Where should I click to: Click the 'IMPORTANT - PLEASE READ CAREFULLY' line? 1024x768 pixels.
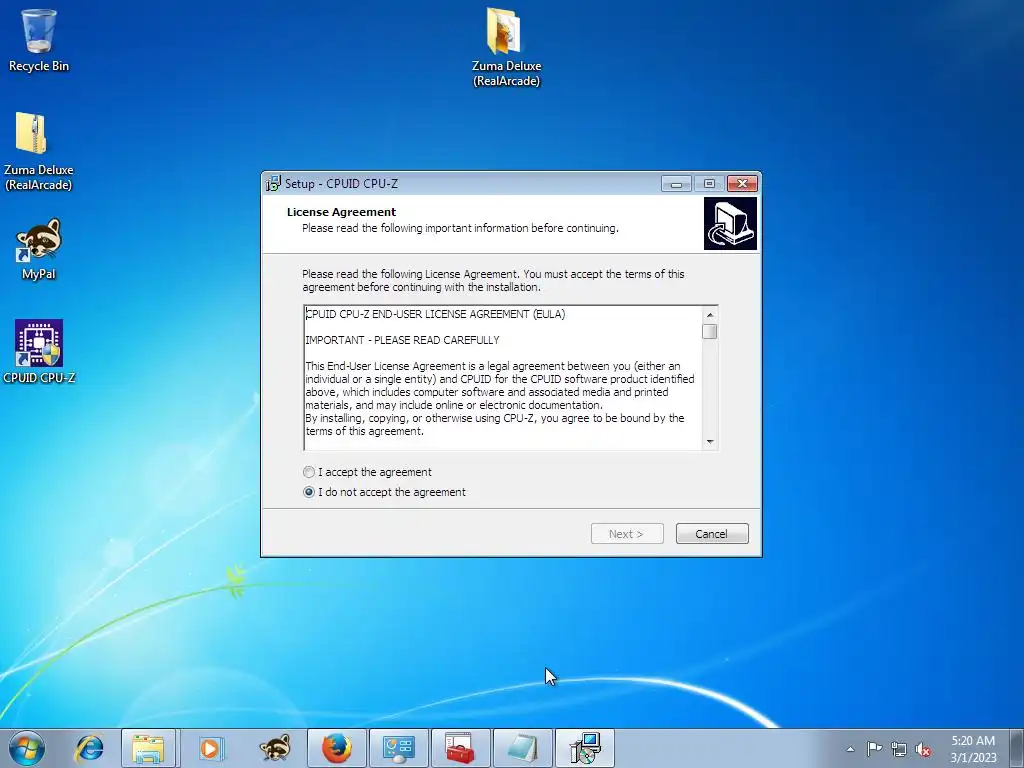tap(402, 340)
